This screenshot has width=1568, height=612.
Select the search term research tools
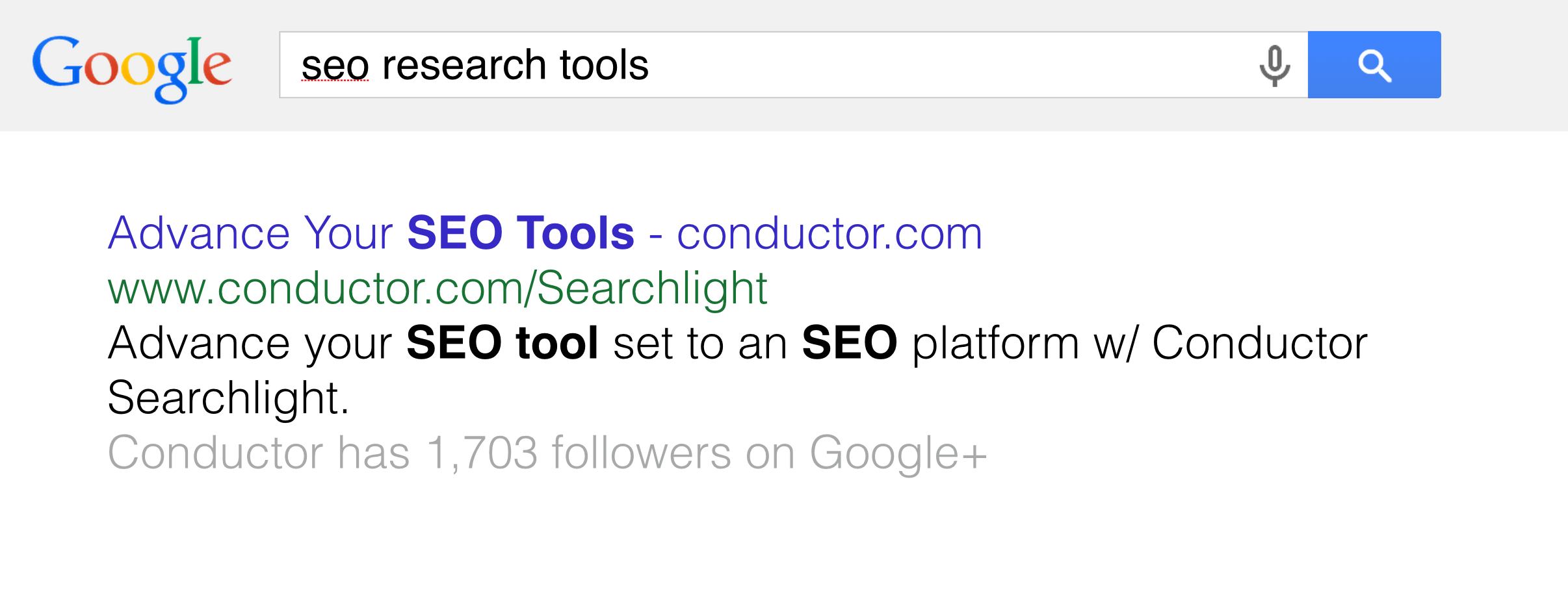514,64
